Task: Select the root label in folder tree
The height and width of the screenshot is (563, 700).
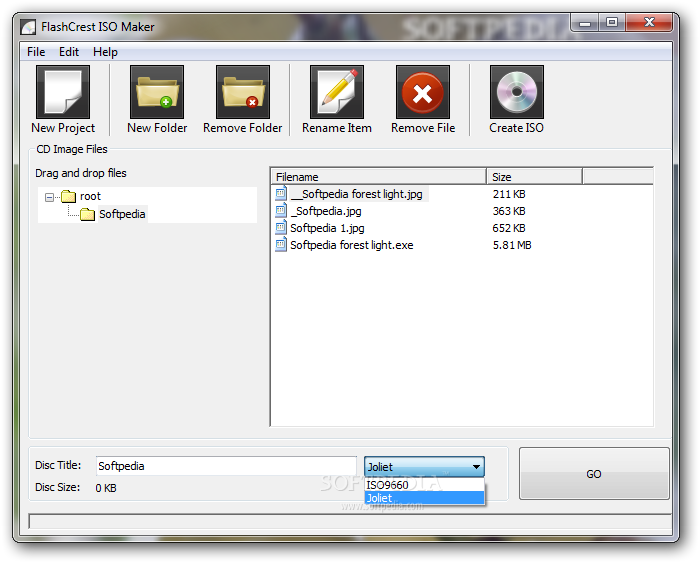Action: [90, 196]
